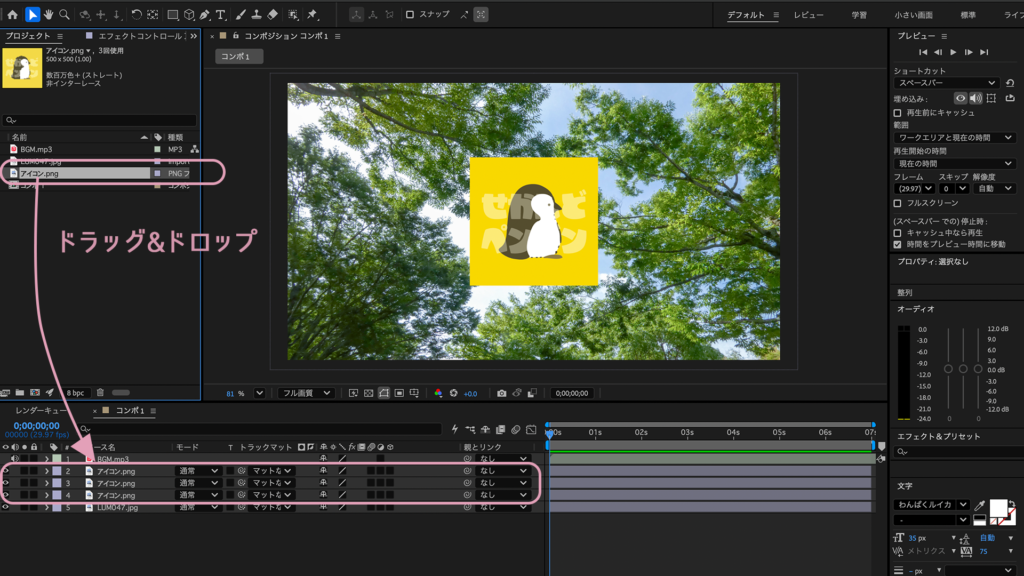Select the Eraser tool
This screenshot has width=1024, height=576.
tap(272, 14)
